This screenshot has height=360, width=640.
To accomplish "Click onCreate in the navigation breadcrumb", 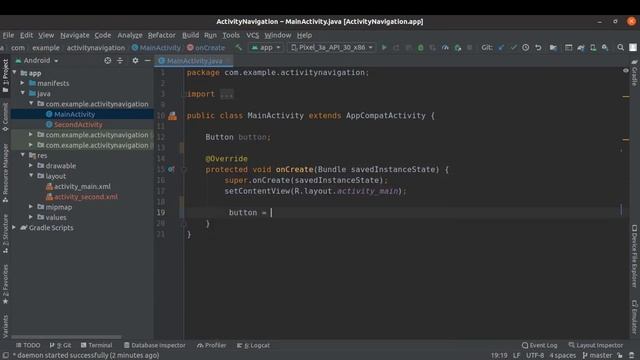I will click(206, 48).
